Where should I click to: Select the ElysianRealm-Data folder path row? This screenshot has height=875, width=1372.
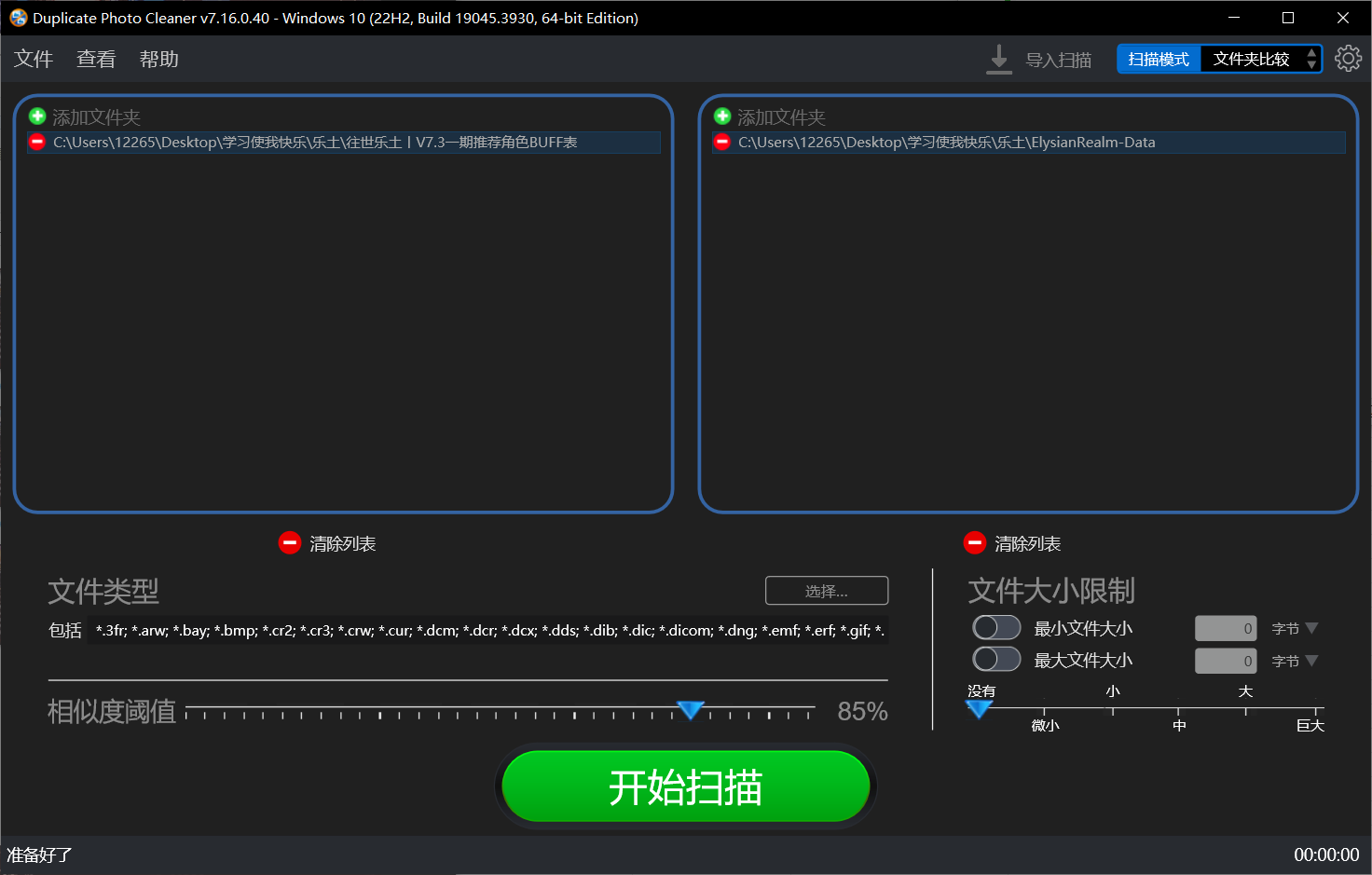pyautogui.click(x=1029, y=142)
